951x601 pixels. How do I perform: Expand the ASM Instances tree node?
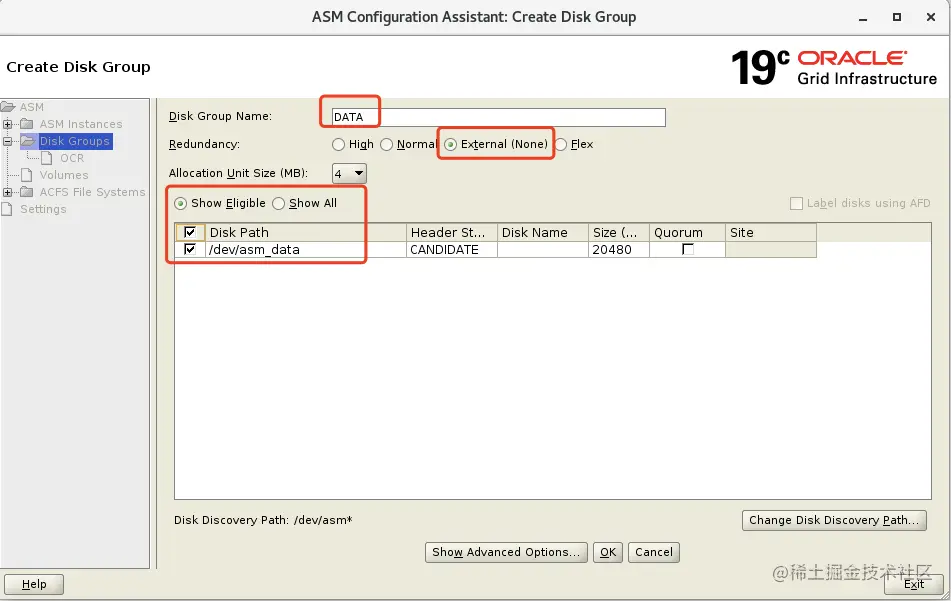(x=7, y=124)
